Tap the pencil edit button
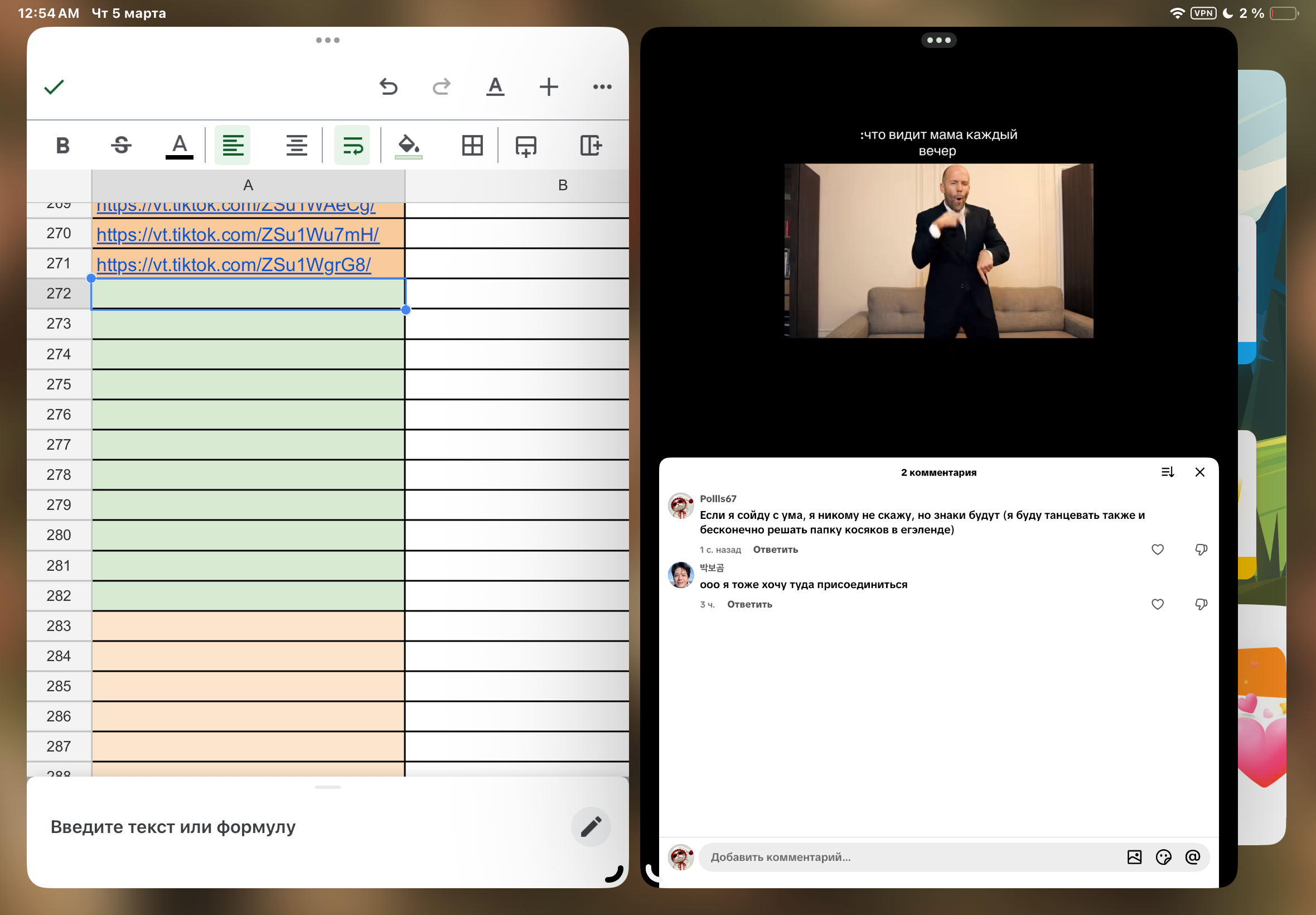1316x915 pixels. pos(591,827)
